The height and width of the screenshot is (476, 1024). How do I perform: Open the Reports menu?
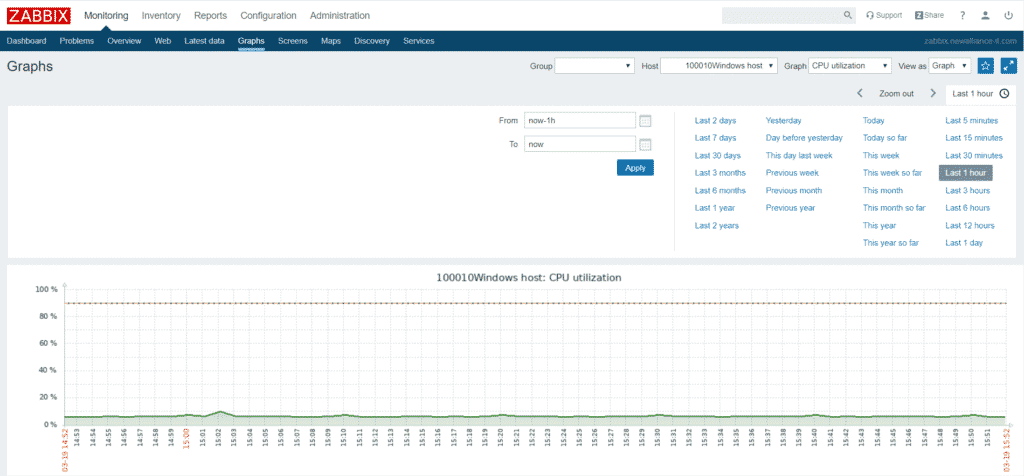[210, 16]
